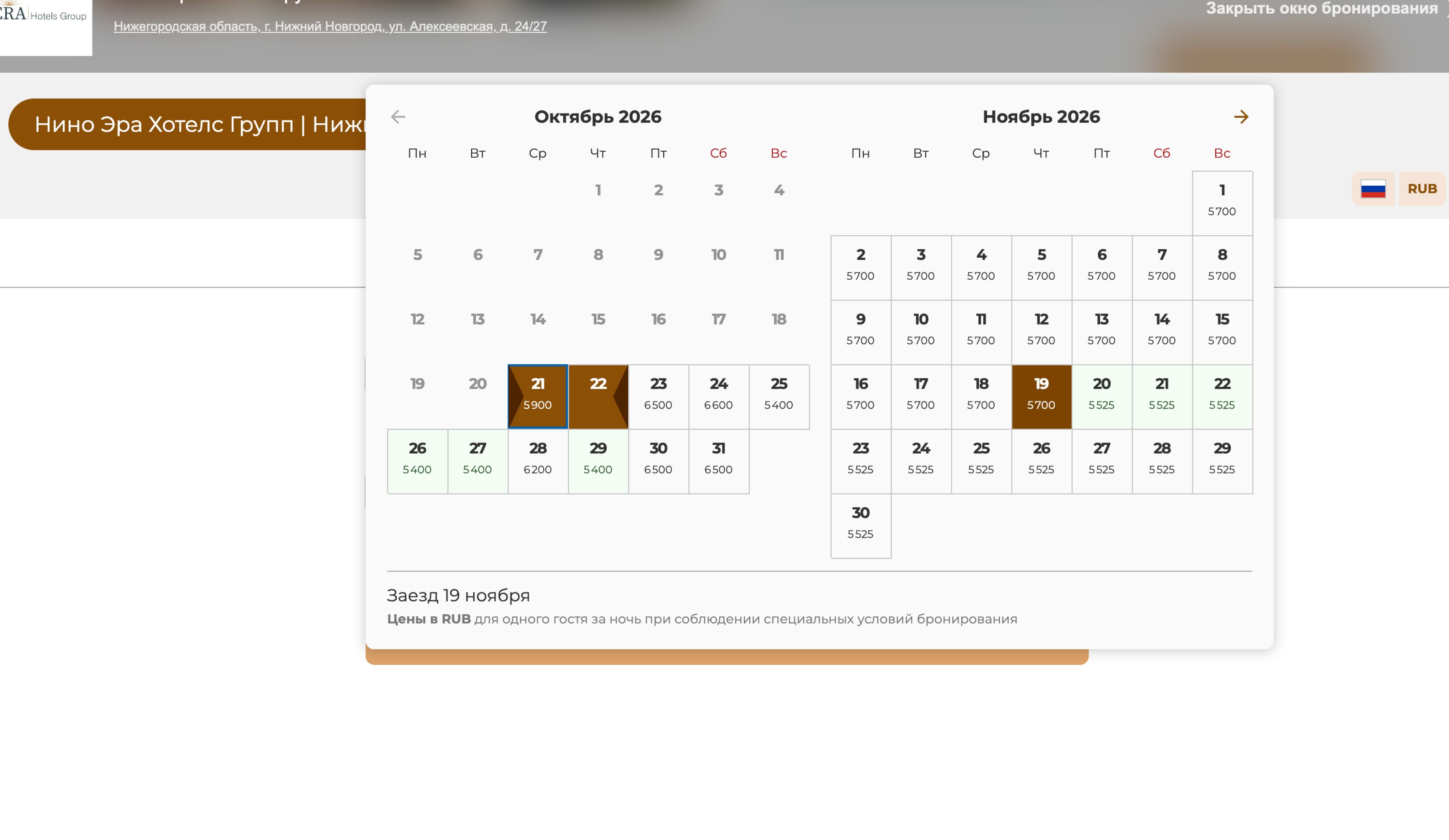Image resolution: width=1449 pixels, height=840 pixels.
Task: Select October 31 priced 6500
Action: click(x=719, y=461)
